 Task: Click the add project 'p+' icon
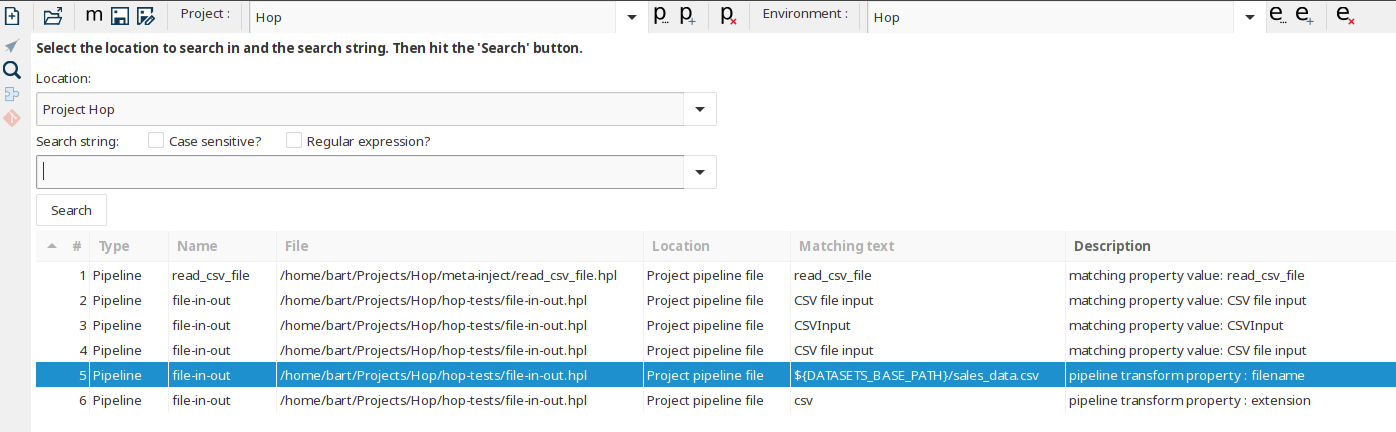[x=688, y=16]
